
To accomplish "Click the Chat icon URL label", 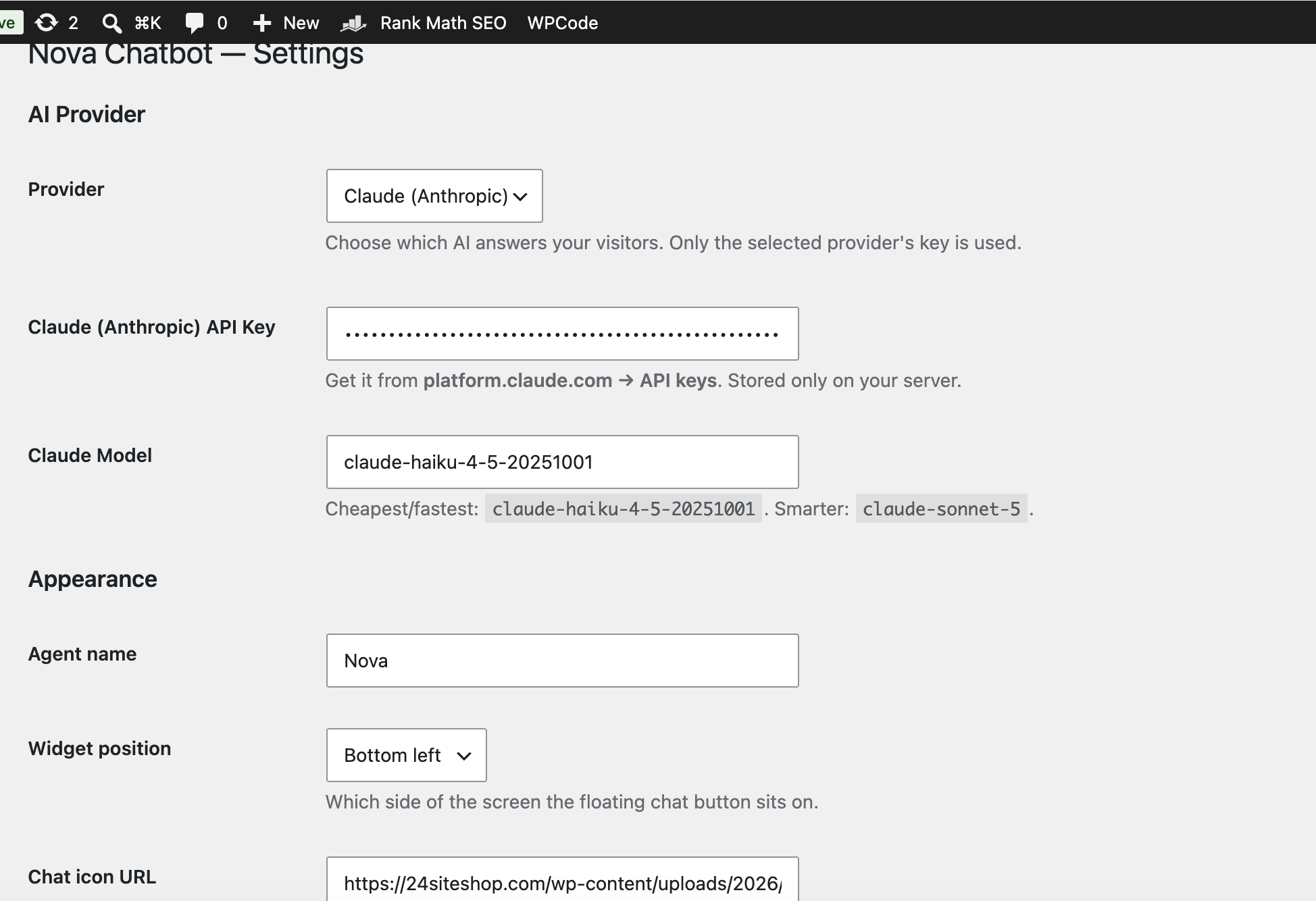I will (x=92, y=877).
